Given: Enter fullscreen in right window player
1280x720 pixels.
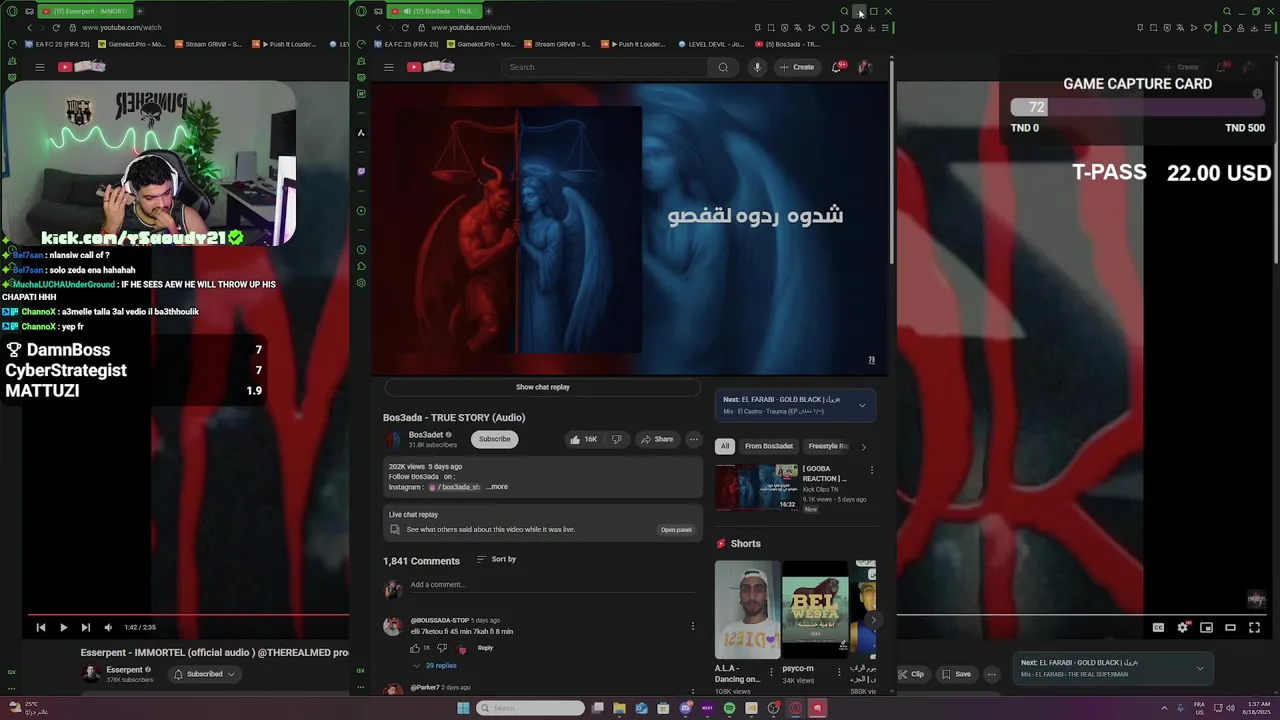Looking at the screenshot, I should (1254, 628).
